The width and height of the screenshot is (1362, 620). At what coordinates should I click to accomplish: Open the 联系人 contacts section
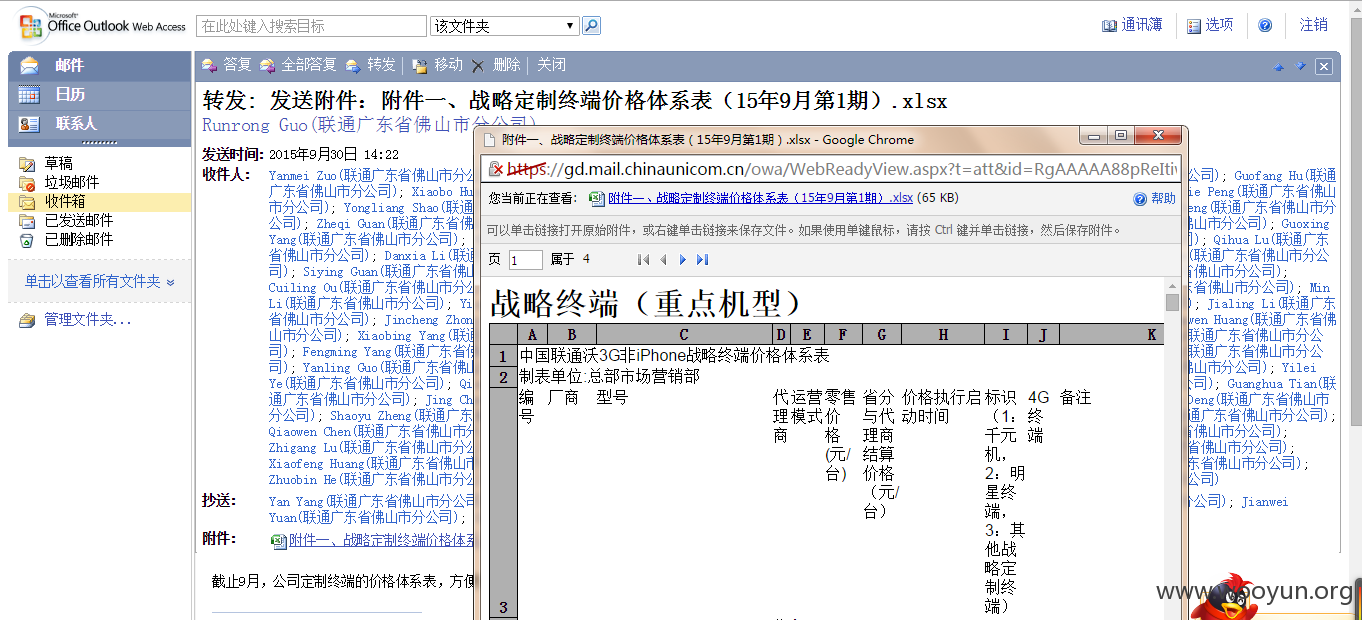100,124
